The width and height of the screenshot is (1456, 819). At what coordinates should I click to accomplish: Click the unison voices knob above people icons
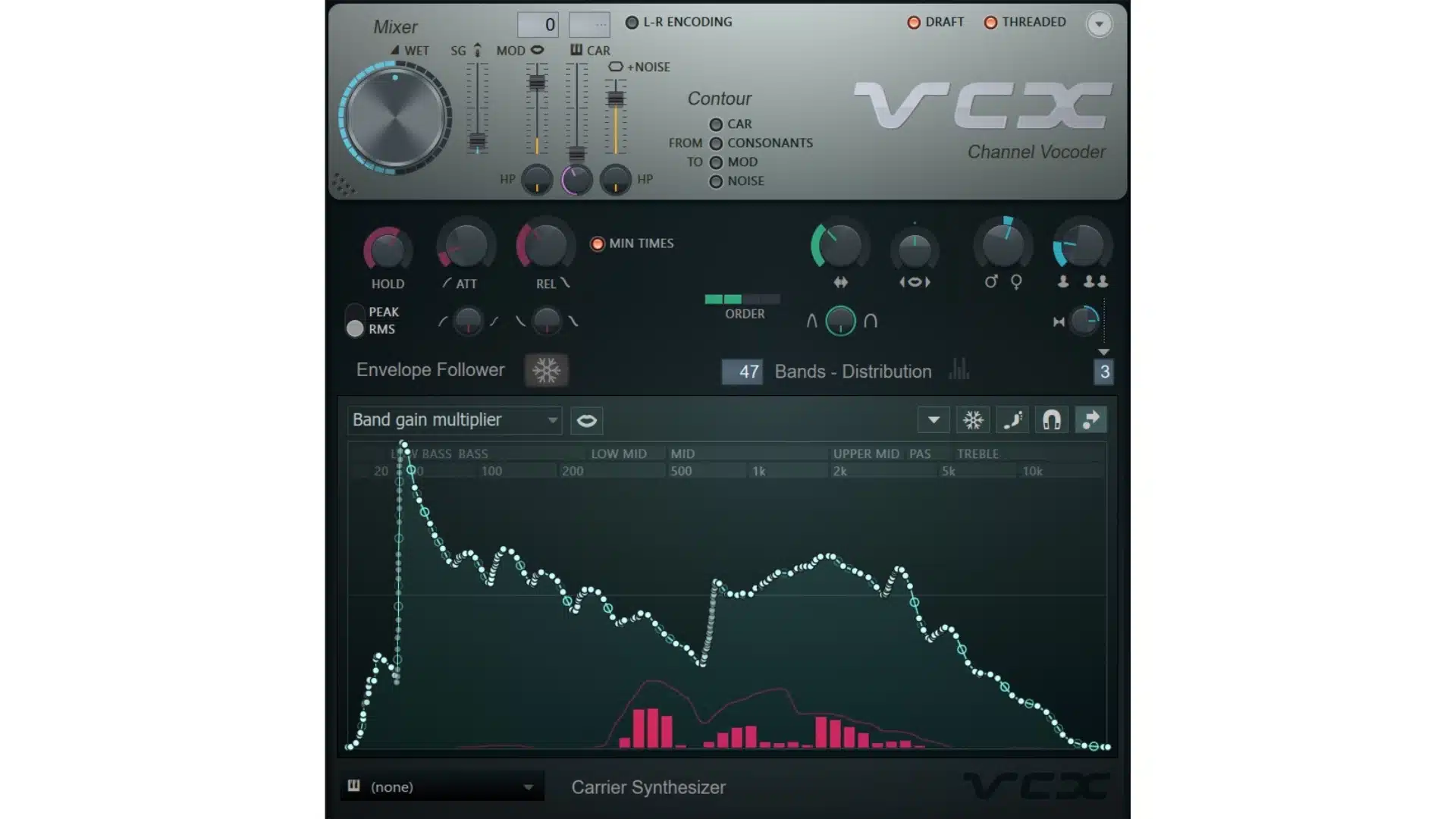[x=1082, y=245]
